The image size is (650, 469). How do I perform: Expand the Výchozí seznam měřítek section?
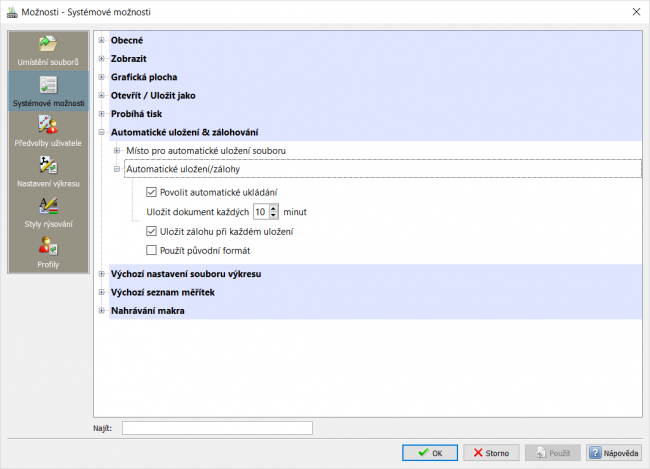click(x=101, y=292)
